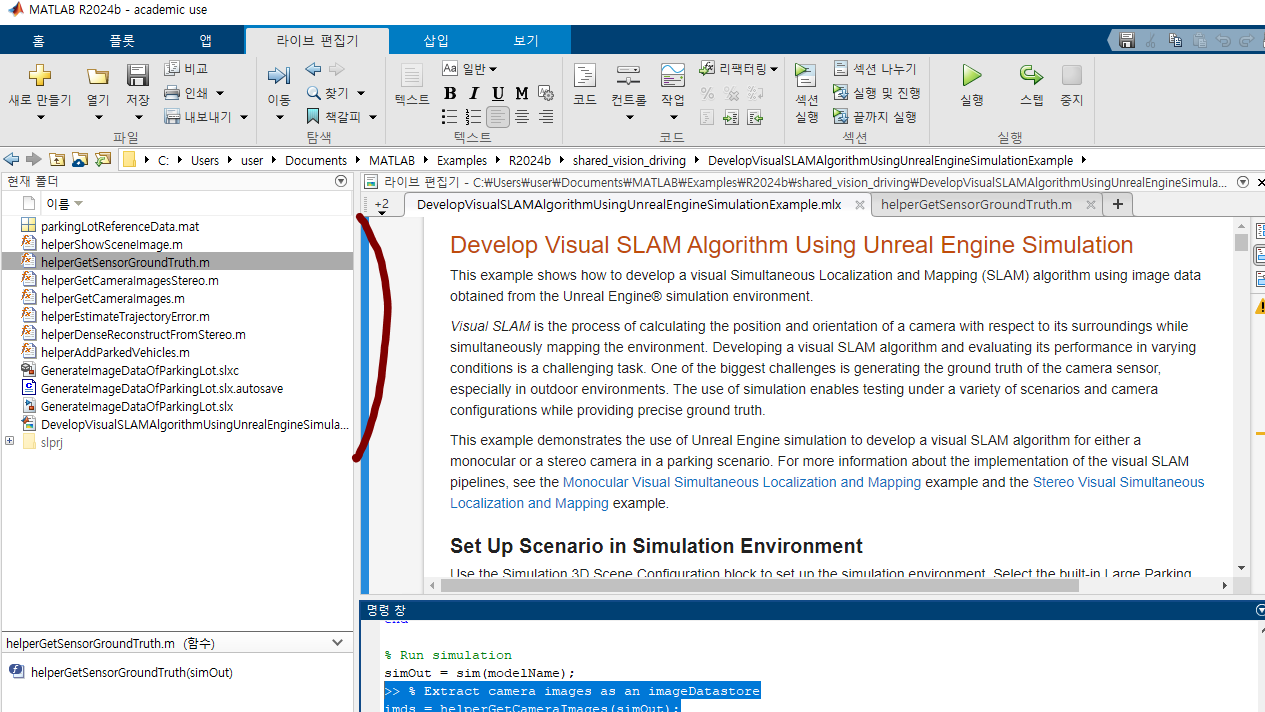
Task: Switch to the 플롯 ribbon tab
Action: (122, 41)
